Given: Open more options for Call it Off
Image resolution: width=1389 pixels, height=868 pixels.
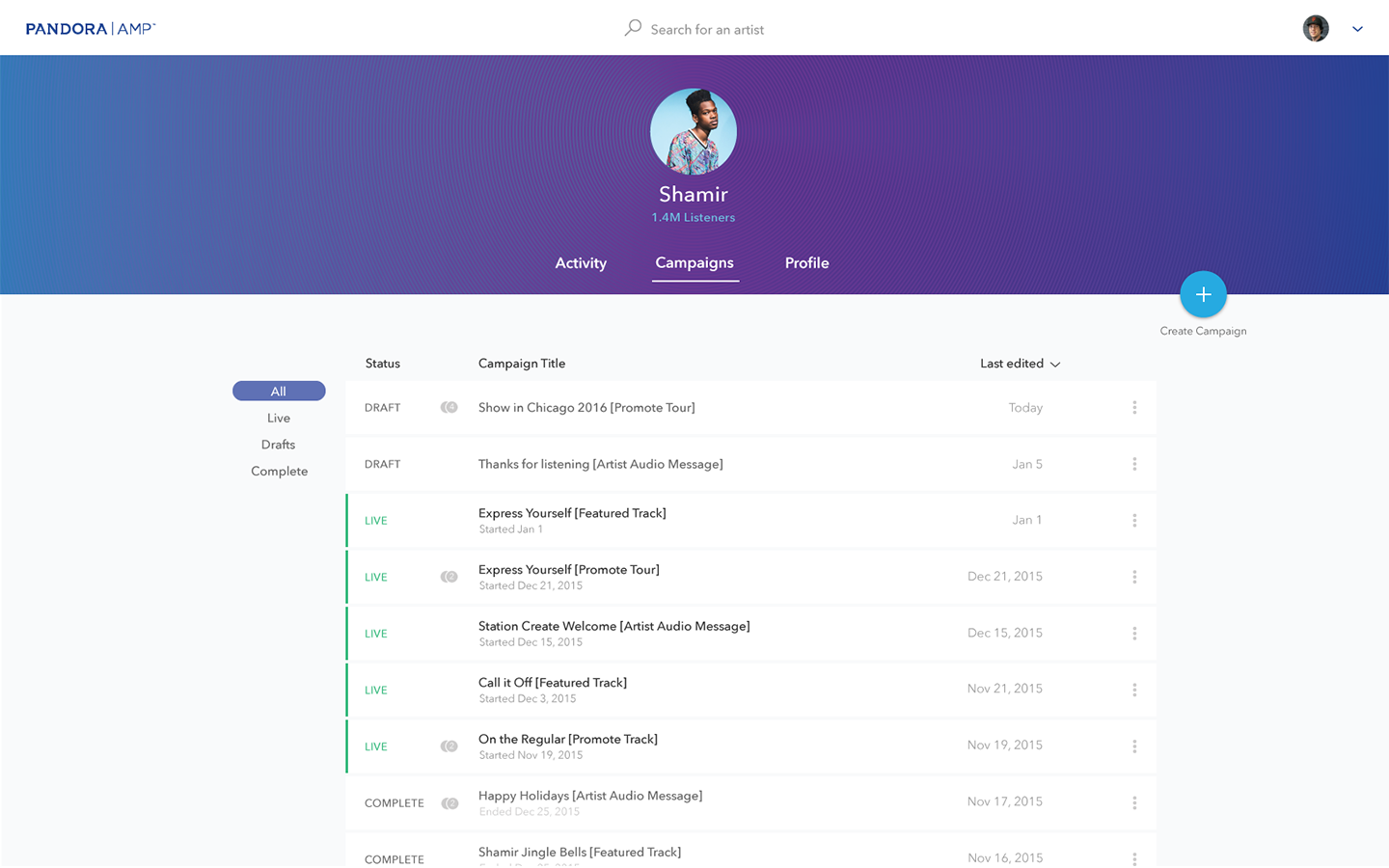Looking at the screenshot, I should [x=1134, y=690].
